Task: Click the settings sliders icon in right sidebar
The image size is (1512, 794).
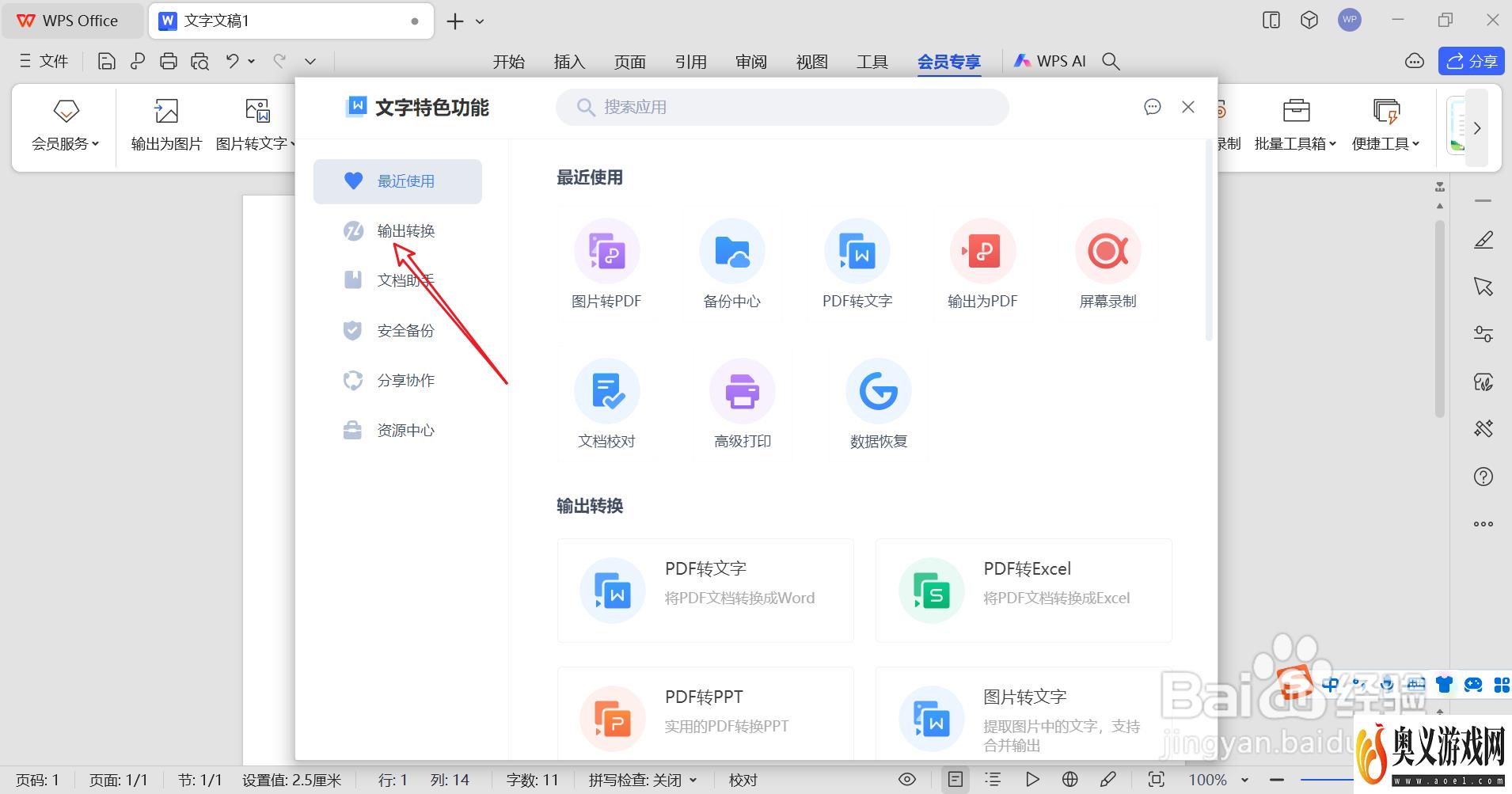Action: tap(1484, 334)
